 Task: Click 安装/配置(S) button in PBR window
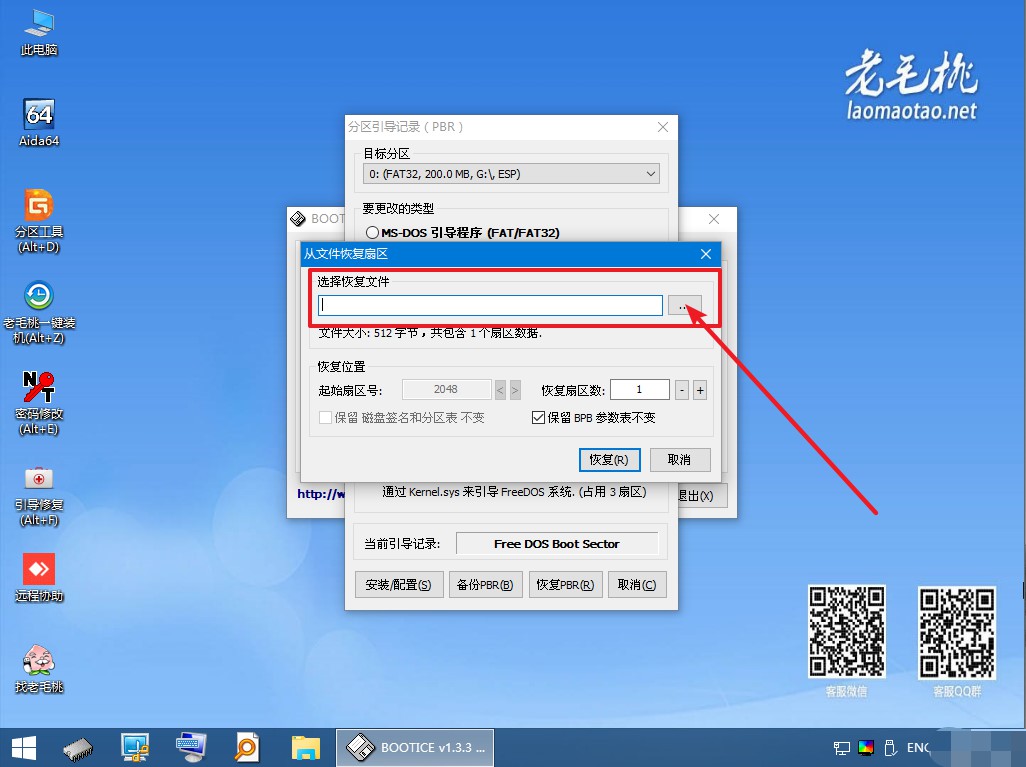point(398,584)
